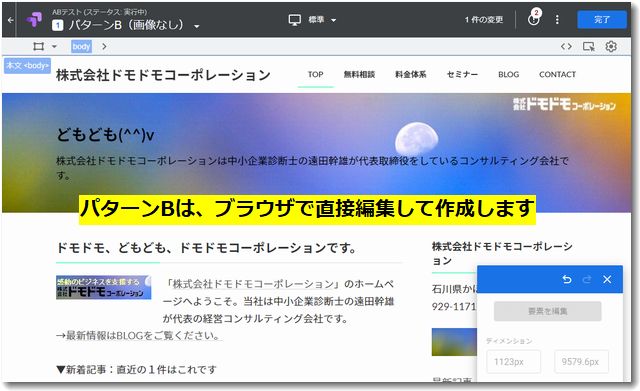Click the back arrow in top bar

tap(10, 20)
